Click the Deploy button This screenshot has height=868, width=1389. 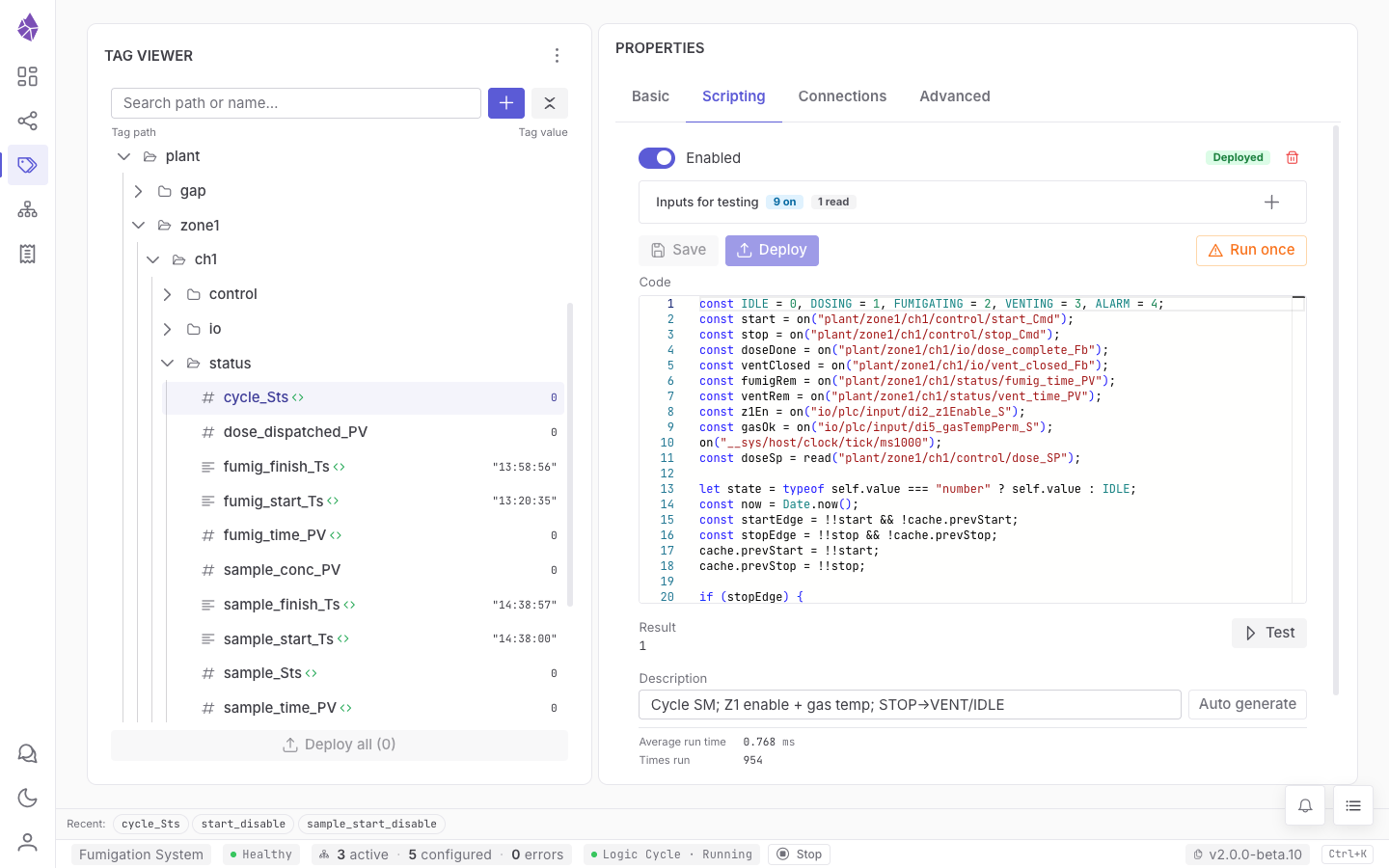pyautogui.click(x=772, y=250)
